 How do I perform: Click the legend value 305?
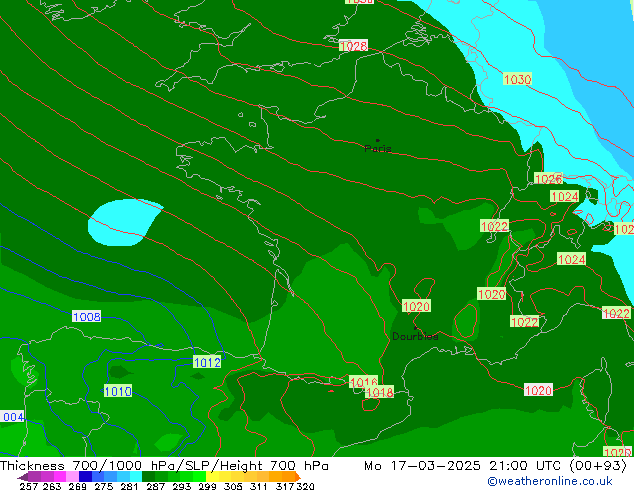(233, 486)
